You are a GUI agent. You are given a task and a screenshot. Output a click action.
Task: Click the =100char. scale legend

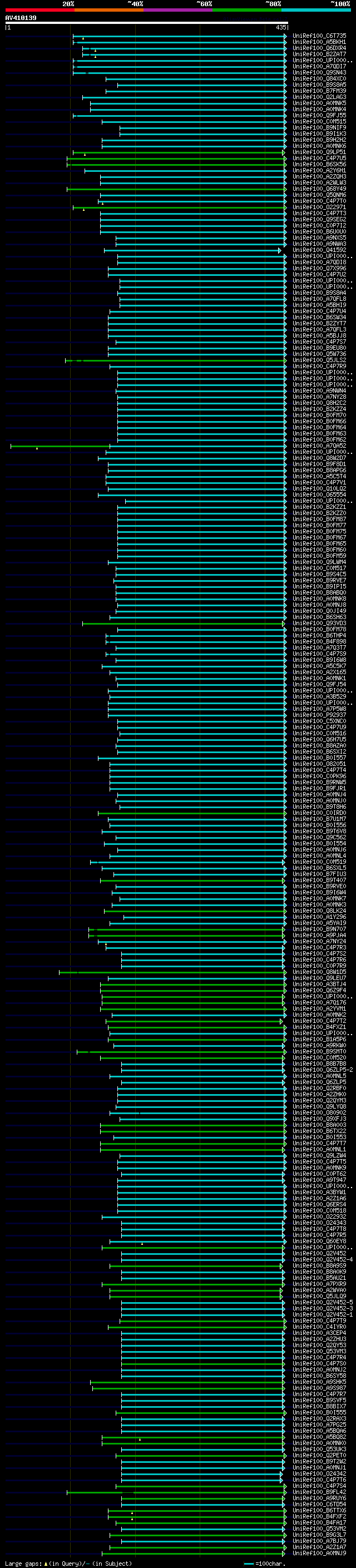266,1564
